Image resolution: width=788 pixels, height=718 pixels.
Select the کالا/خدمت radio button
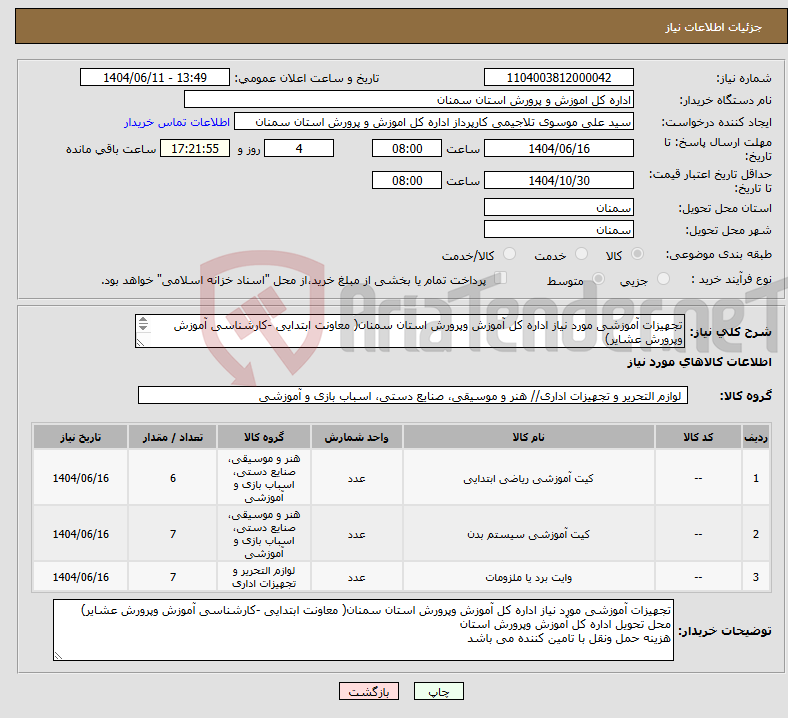coord(510,254)
